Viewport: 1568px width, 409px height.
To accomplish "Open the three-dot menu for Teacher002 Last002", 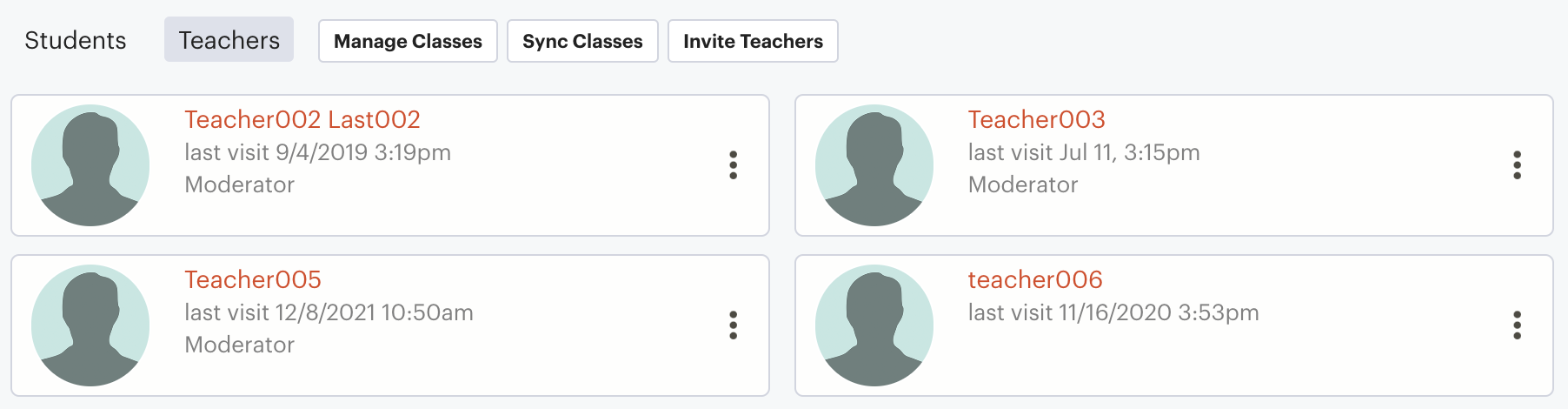I will [x=734, y=165].
